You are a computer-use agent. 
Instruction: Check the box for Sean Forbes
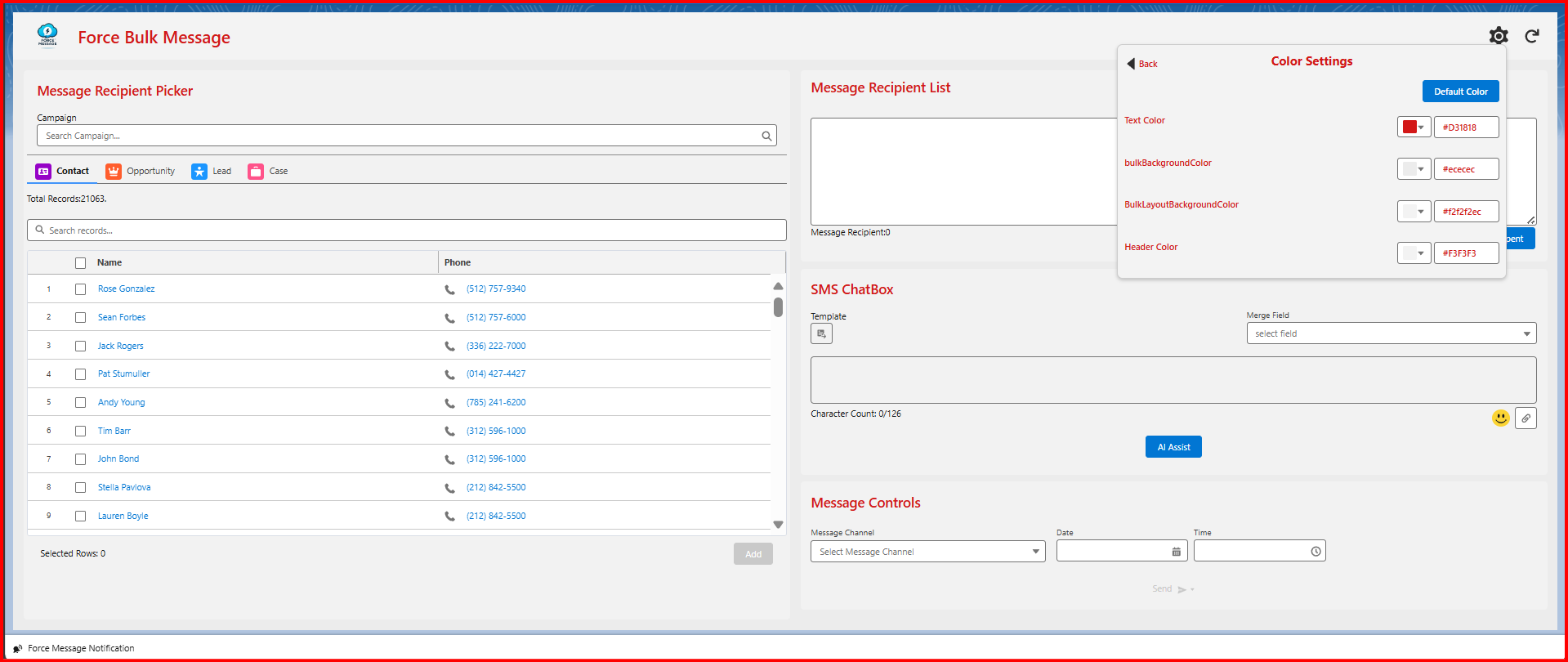pos(80,318)
